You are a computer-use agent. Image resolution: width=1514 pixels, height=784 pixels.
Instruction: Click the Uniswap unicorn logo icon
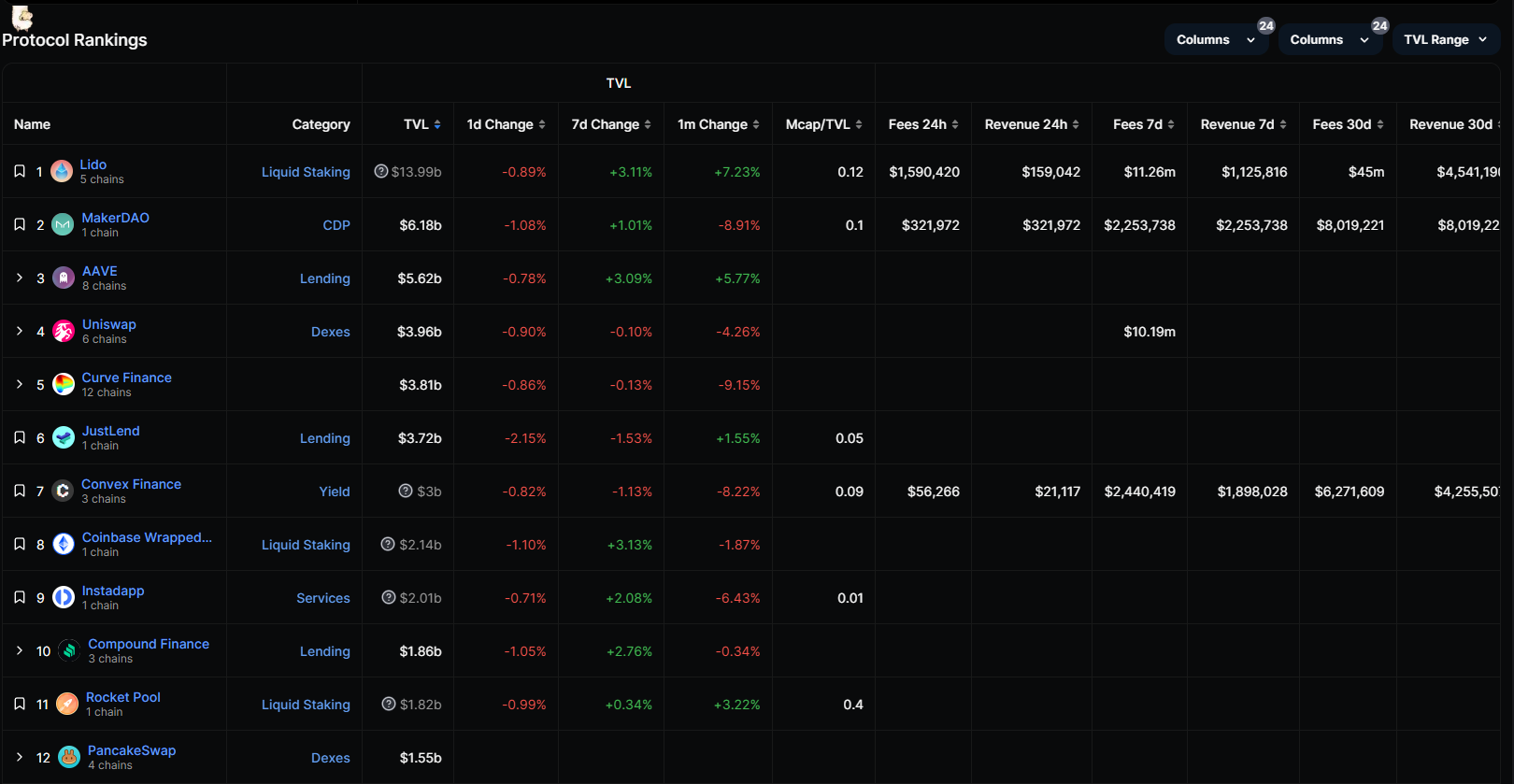point(64,331)
